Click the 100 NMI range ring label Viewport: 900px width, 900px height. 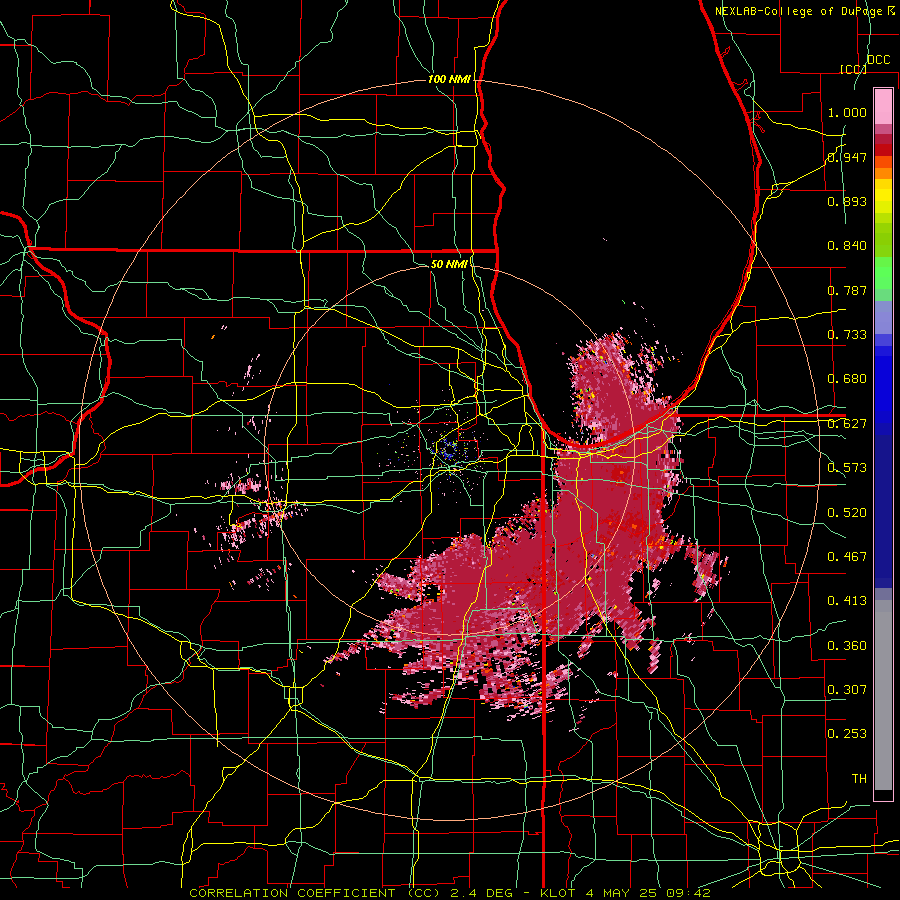[449, 79]
